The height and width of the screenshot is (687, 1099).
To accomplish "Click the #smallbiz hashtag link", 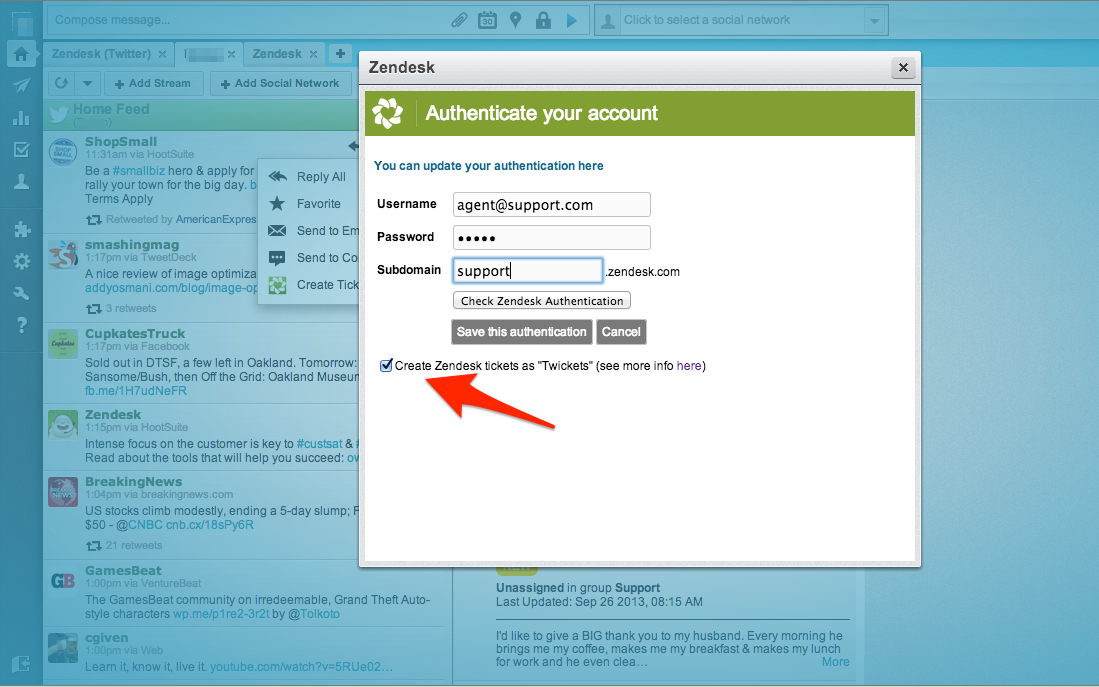I will (139, 171).
